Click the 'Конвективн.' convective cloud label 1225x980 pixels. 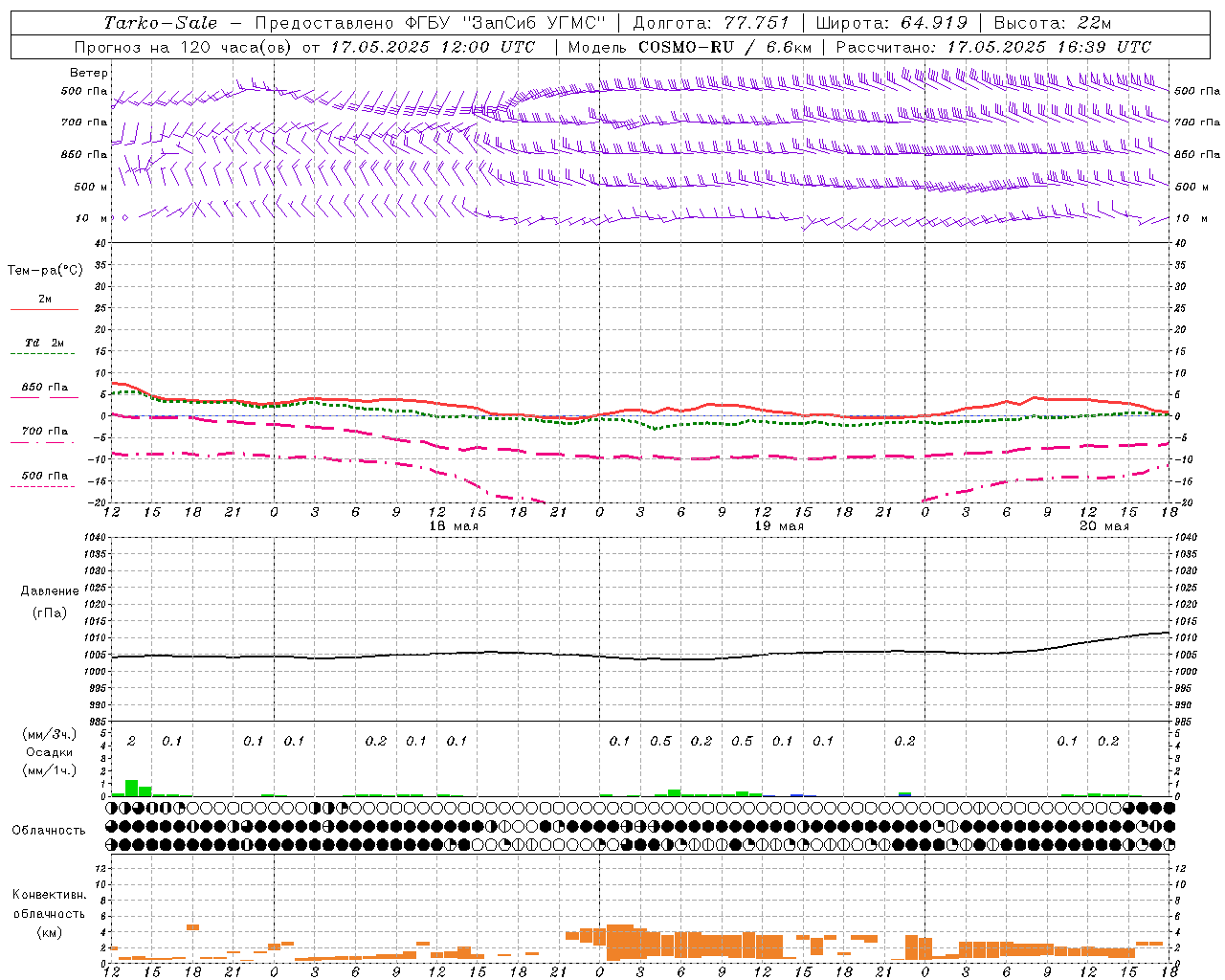(49, 895)
